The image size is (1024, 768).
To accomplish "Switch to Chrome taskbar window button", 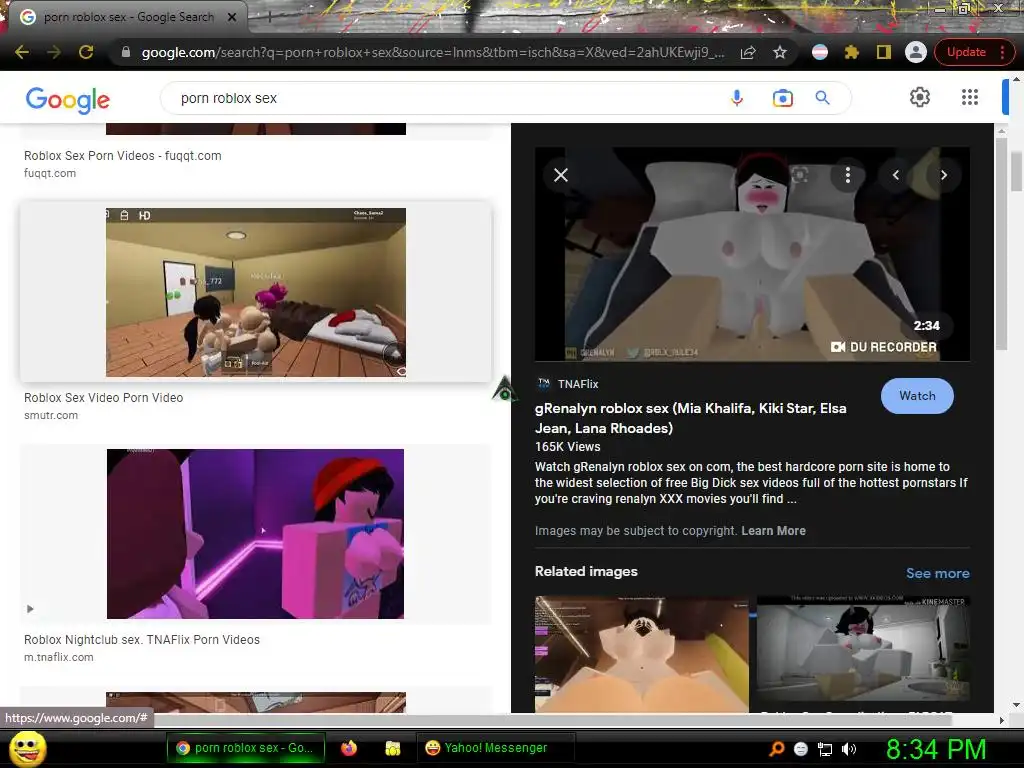I will pos(245,748).
